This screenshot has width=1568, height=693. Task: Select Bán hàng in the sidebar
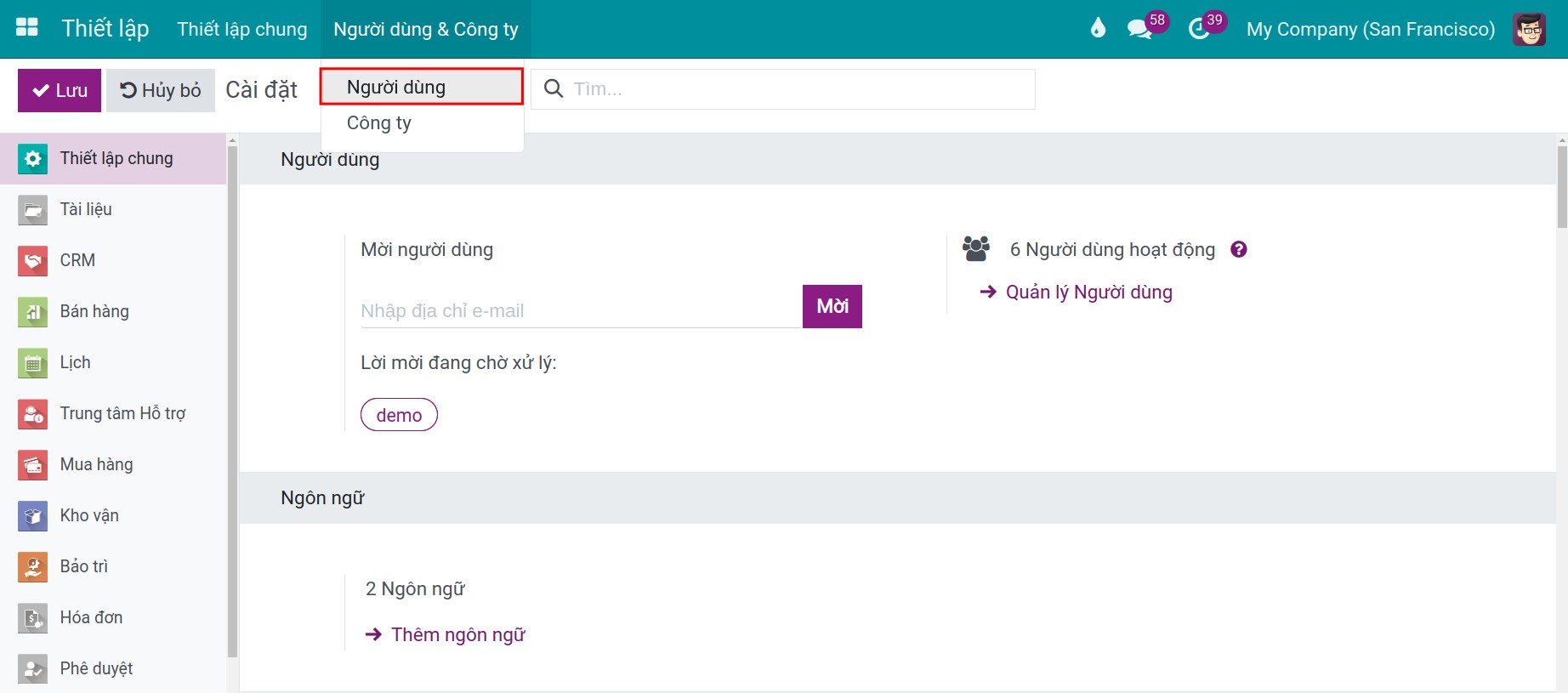point(113,311)
